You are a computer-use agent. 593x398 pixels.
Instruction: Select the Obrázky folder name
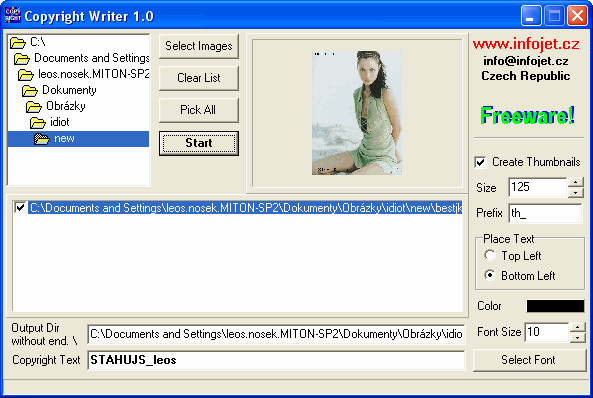(66, 106)
